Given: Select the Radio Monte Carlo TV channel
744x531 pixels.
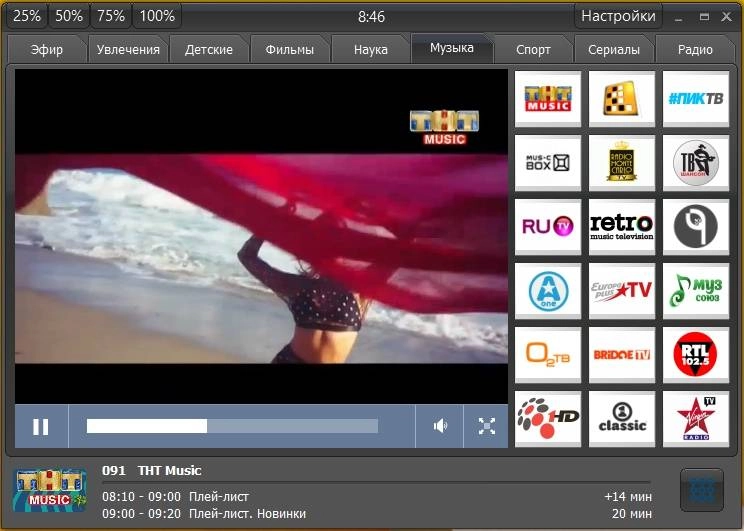Looking at the screenshot, I should [622, 163].
